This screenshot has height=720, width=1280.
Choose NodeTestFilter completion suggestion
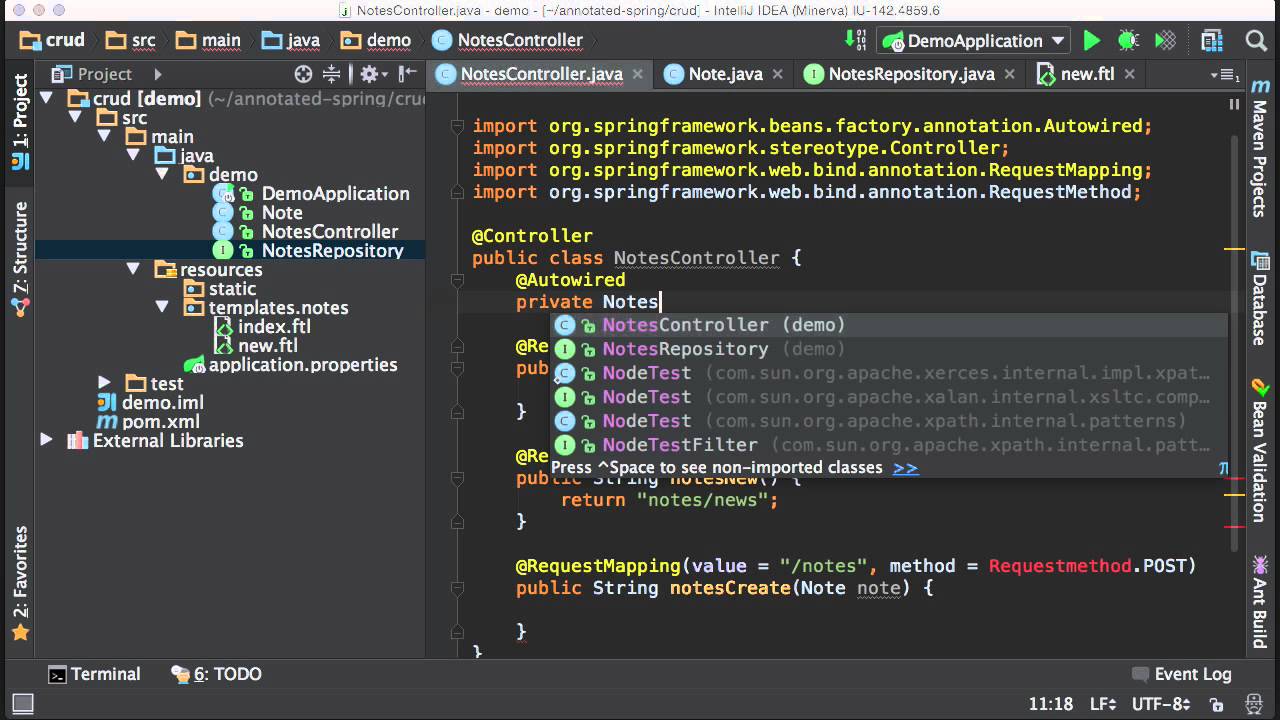click(x=889, y=445)
